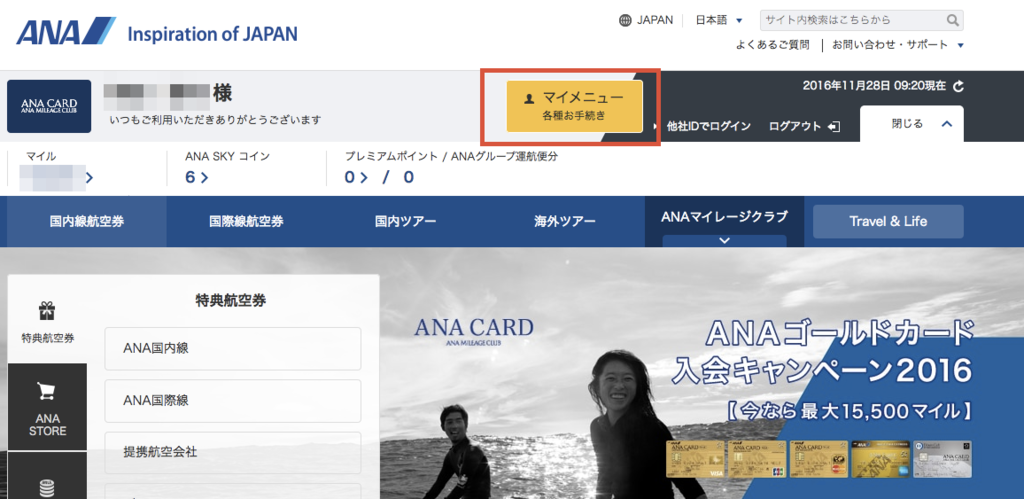1024x499 pixels.
Task: Open よくあるご質問
Action: pyautogui.click(x=773, y=45)
